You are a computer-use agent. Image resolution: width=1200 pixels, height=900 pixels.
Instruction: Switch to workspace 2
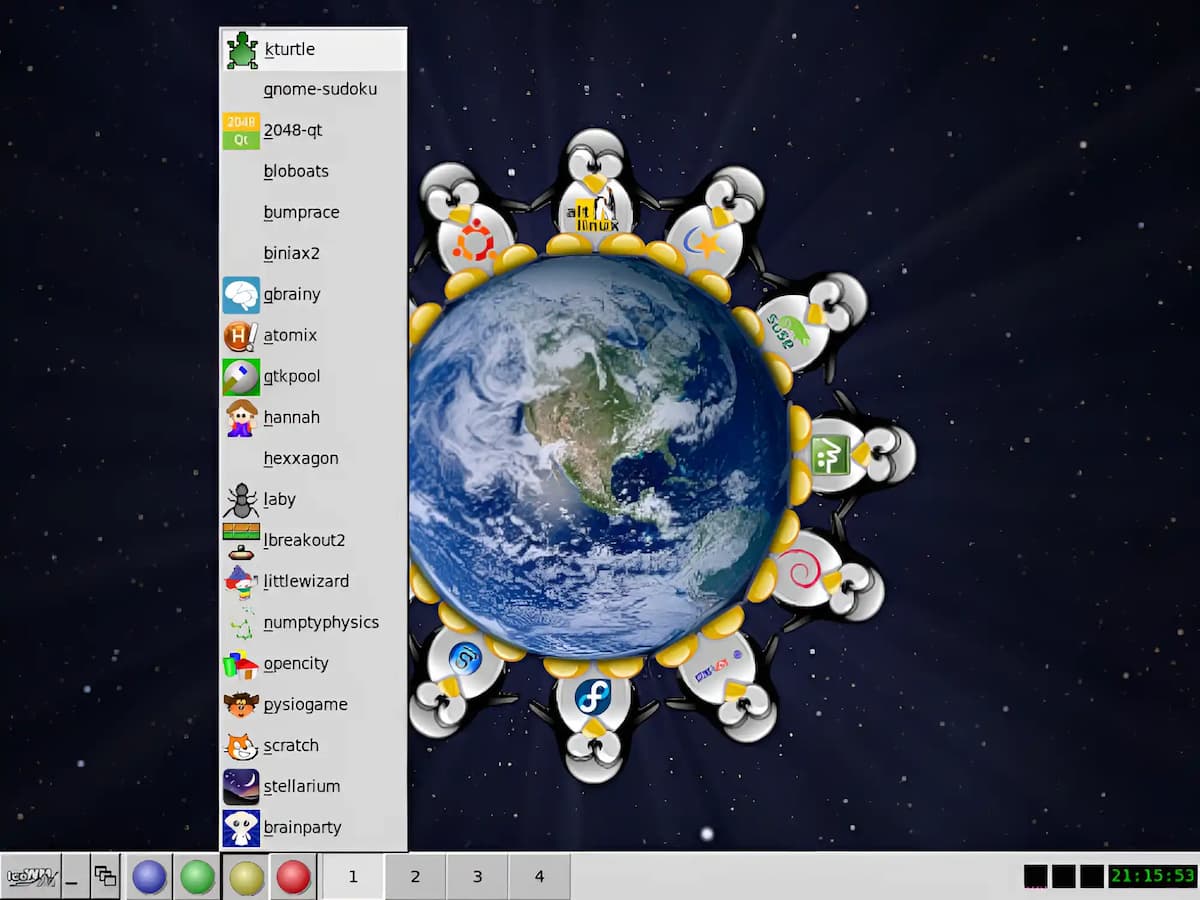coord(415,877)
